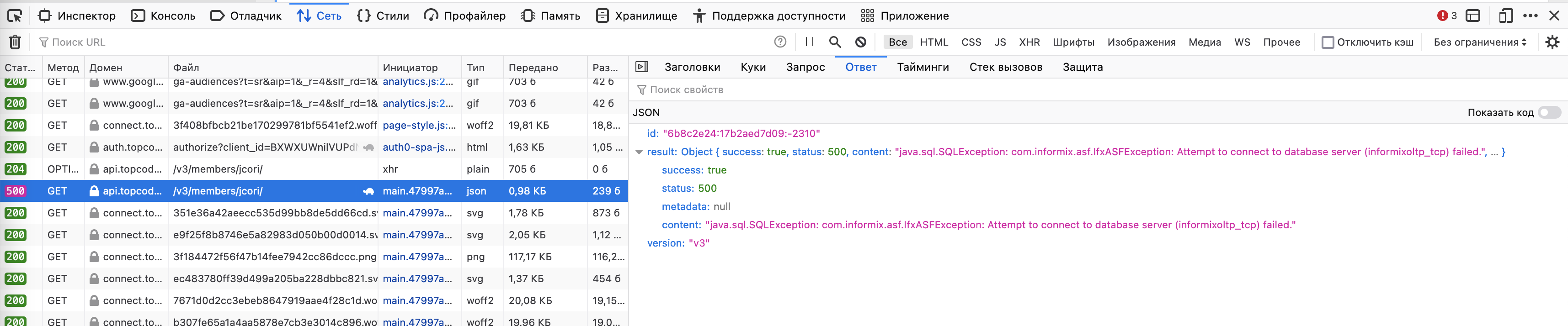Viewport: 1568px width, 326px height.
Task: Open the Запрос details tab
Action: click(x=805, y=67)
